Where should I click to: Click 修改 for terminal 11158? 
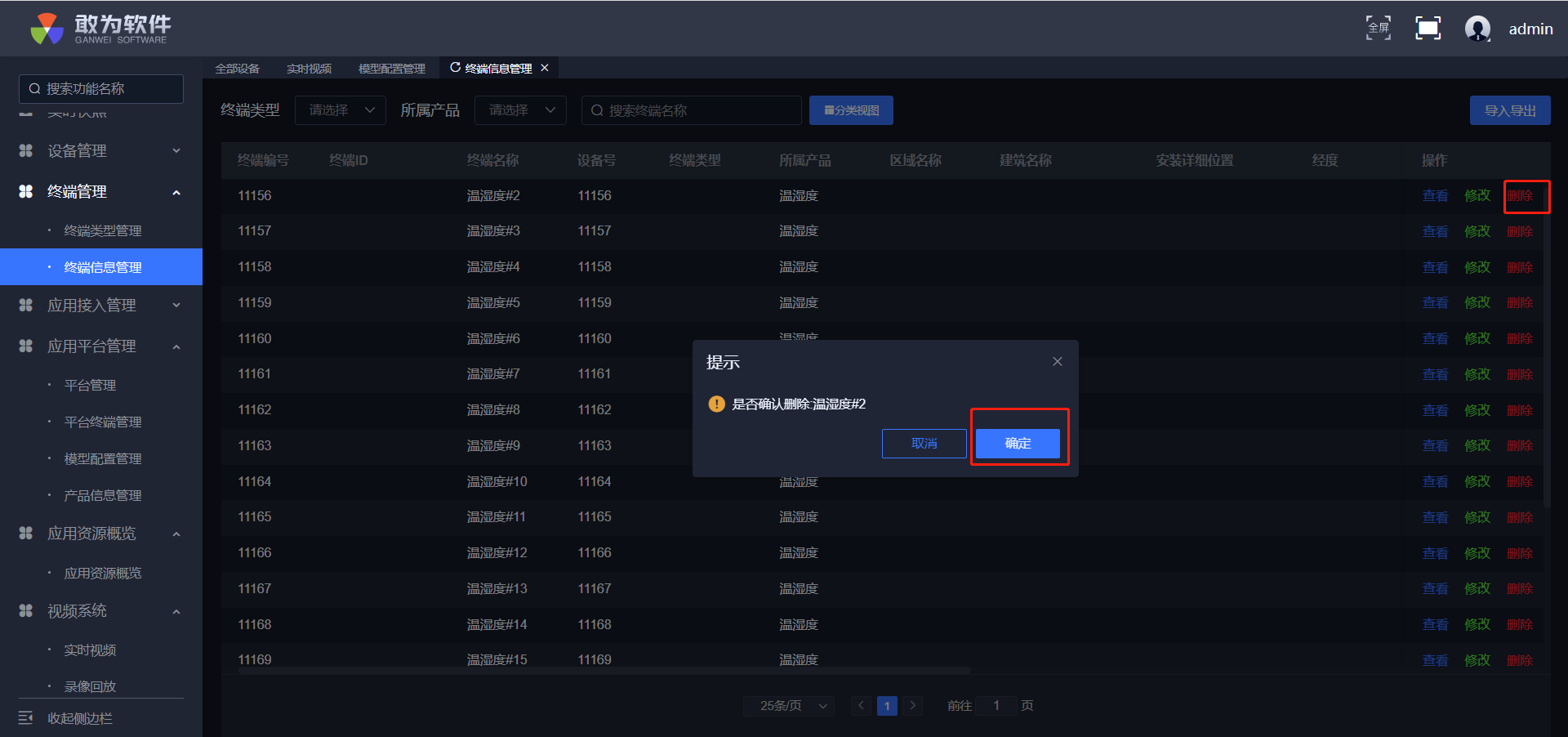1477,267
